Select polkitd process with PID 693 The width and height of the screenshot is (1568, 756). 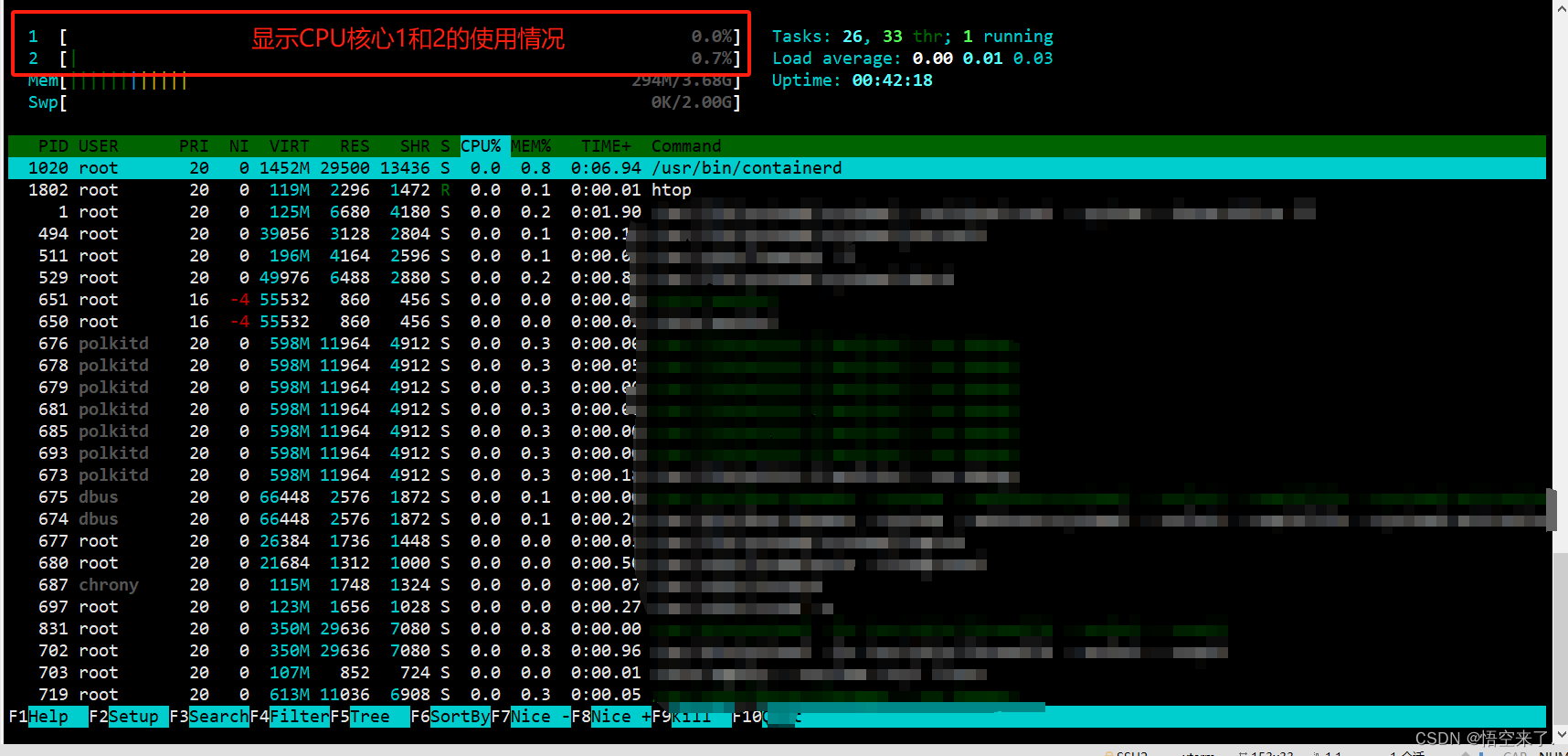pos(777,453)
